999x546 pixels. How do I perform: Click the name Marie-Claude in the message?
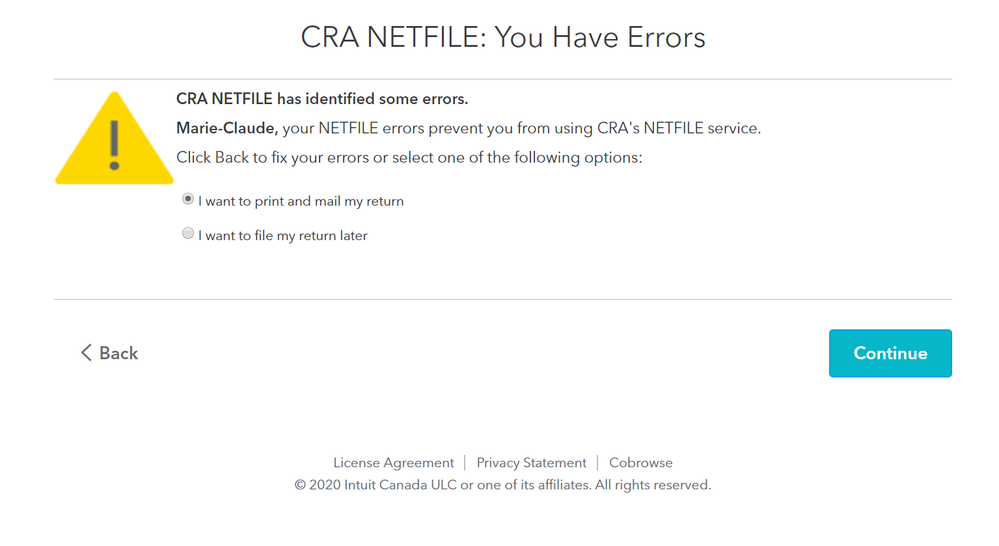pyautogui.click(x=227, y=128)
